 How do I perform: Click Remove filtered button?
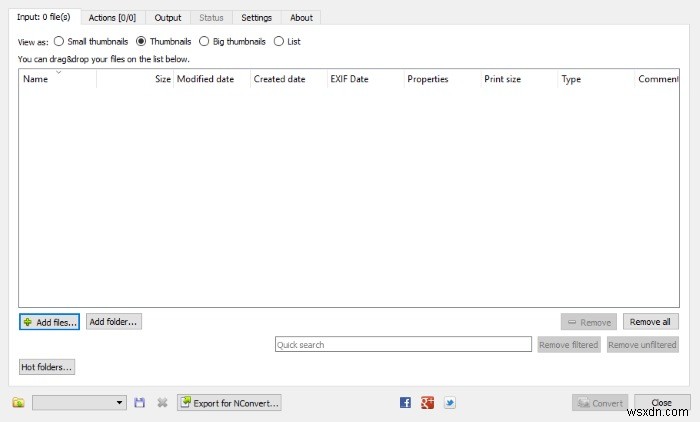tap(569, 345)
